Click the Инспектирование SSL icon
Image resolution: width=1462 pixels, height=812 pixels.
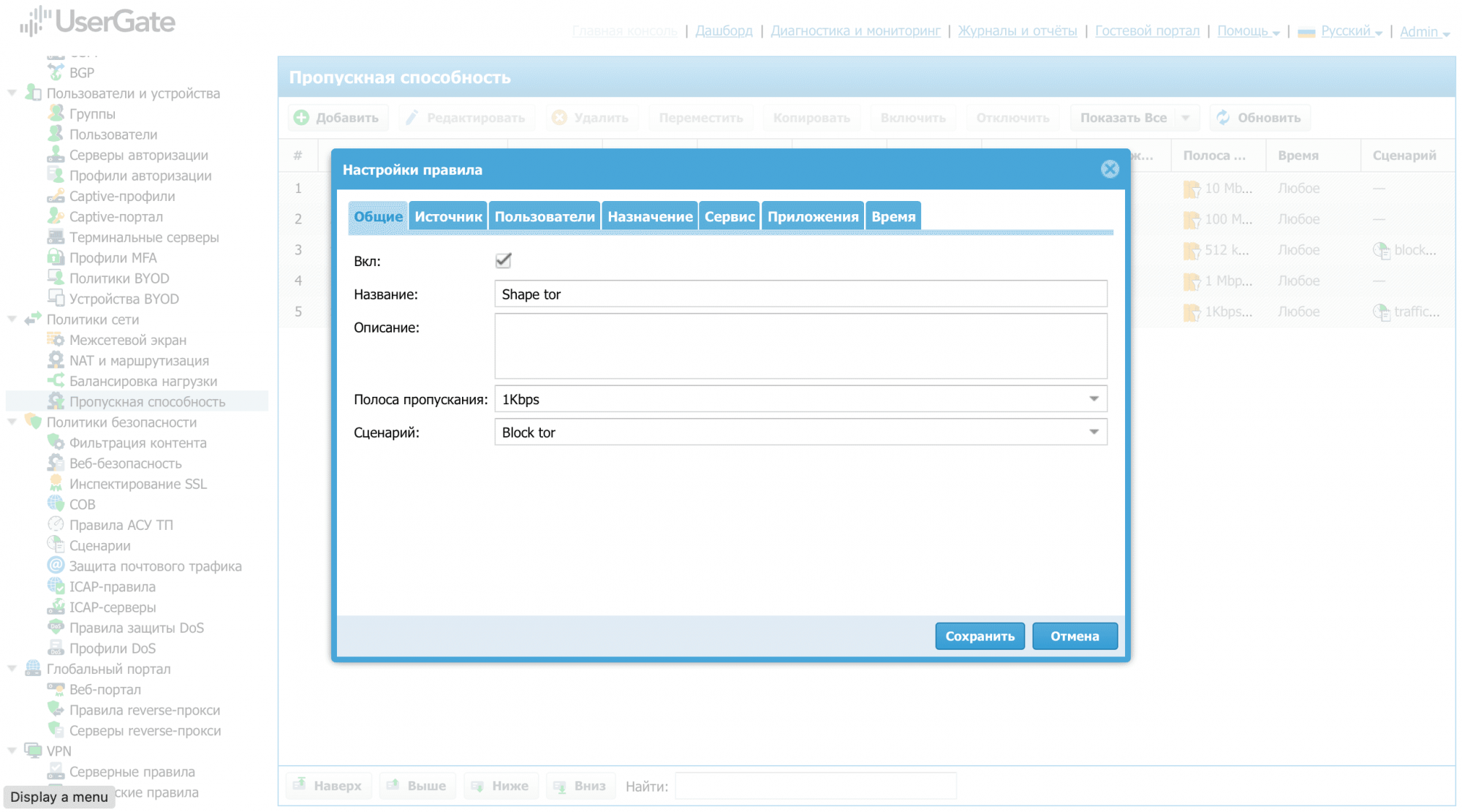56,484
